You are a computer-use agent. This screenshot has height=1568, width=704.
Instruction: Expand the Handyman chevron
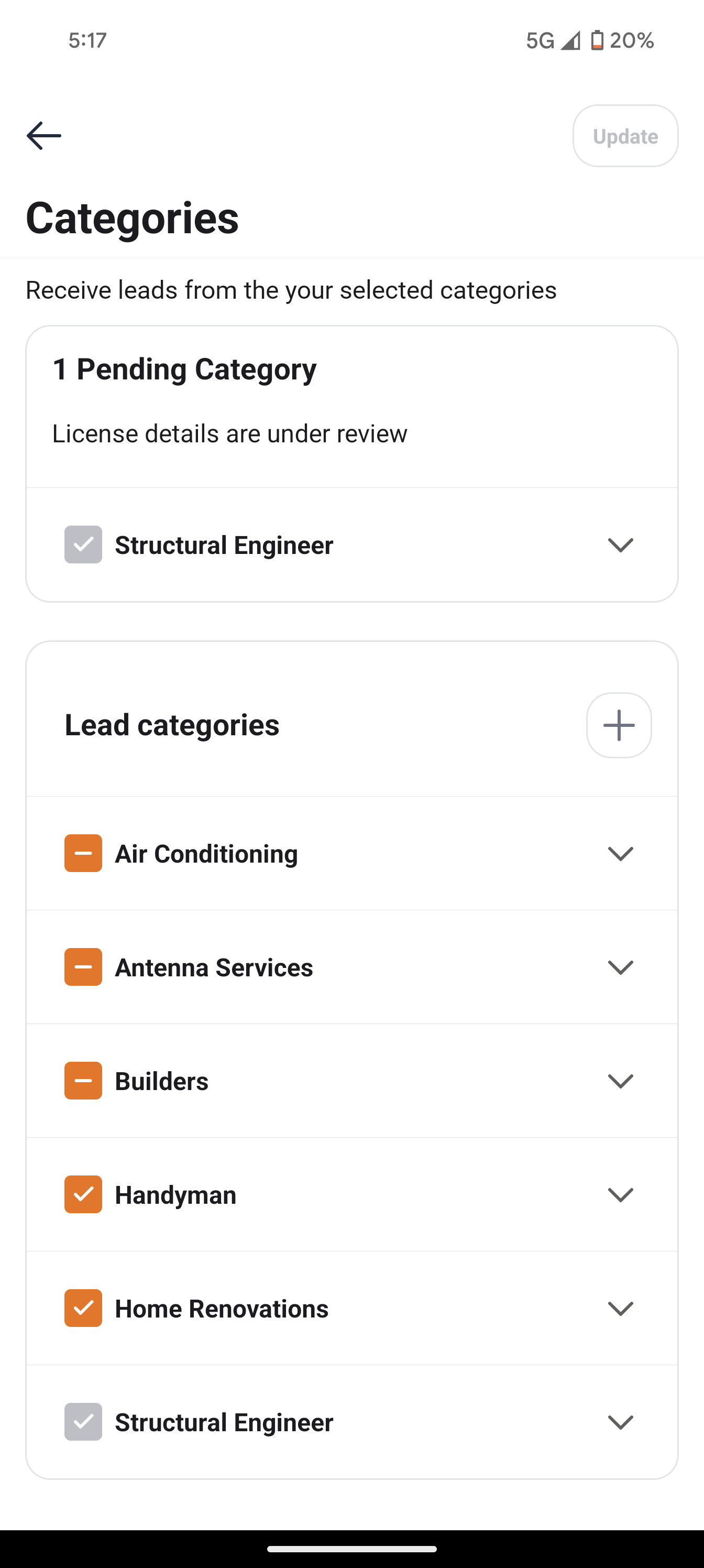[621, 1194]
